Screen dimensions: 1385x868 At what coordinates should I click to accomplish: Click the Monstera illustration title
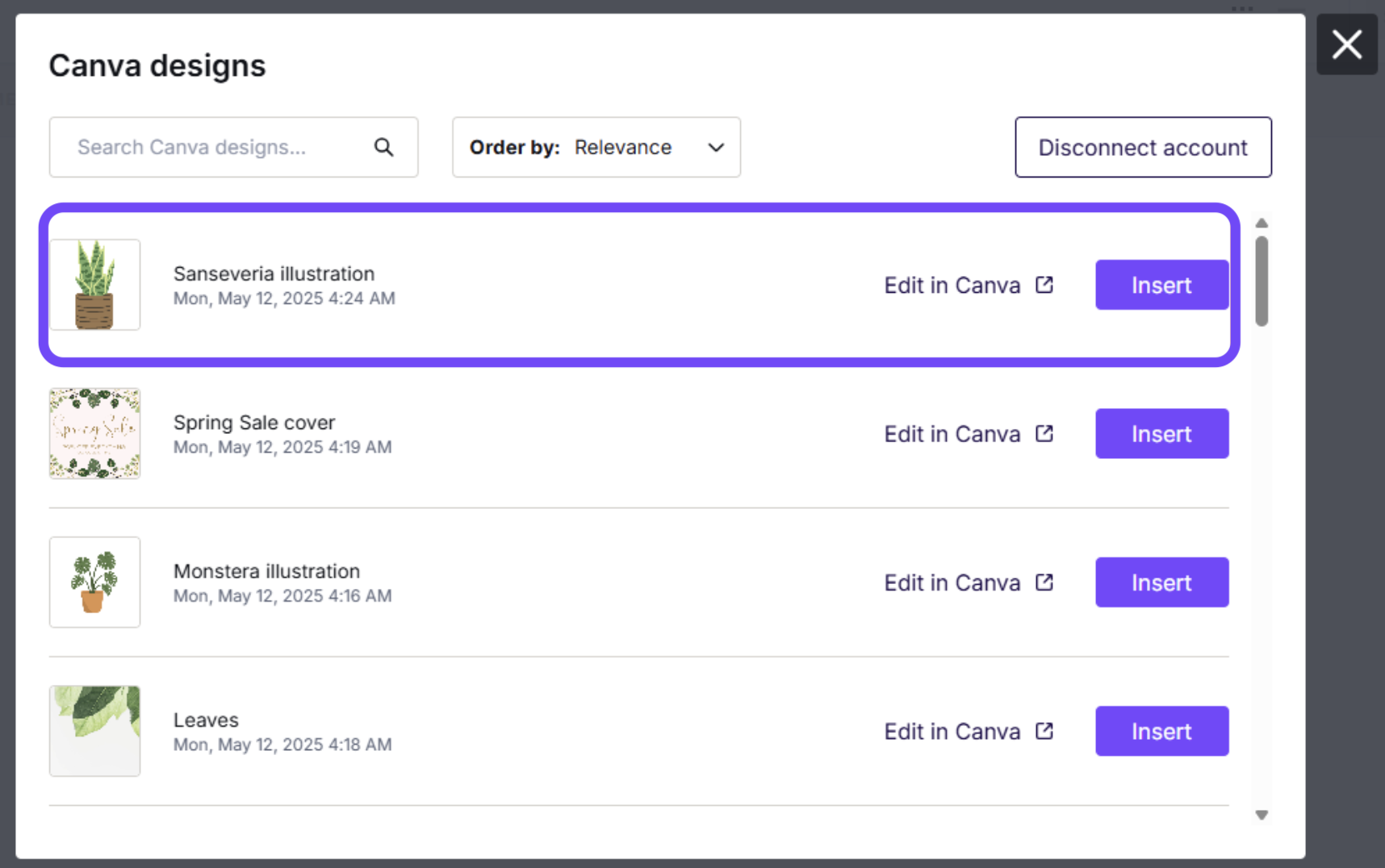(266, 570)
